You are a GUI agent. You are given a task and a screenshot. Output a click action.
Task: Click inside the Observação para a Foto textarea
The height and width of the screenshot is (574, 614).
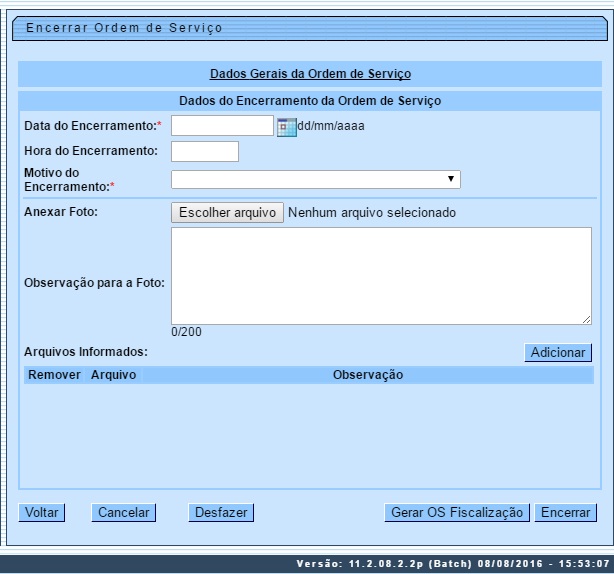[x=381, y=275]
